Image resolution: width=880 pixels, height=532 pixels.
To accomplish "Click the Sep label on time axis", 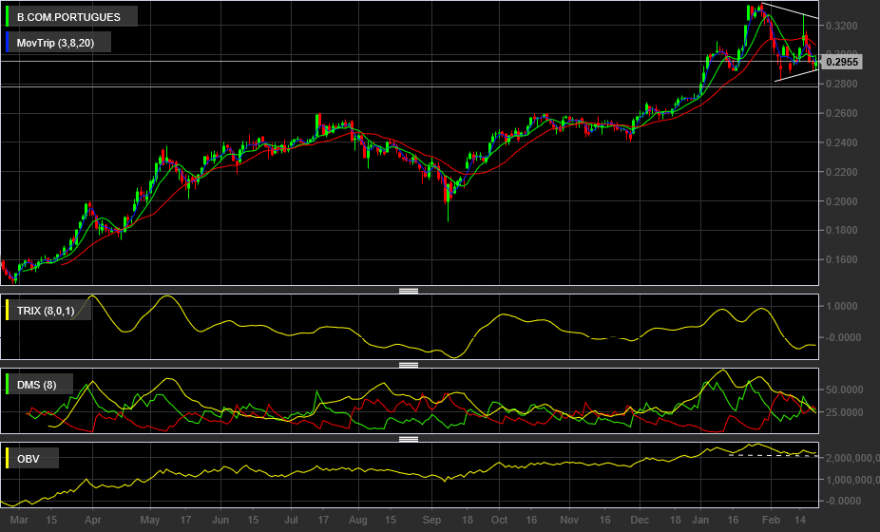I will pyautogui.click(x=432, y=520).
